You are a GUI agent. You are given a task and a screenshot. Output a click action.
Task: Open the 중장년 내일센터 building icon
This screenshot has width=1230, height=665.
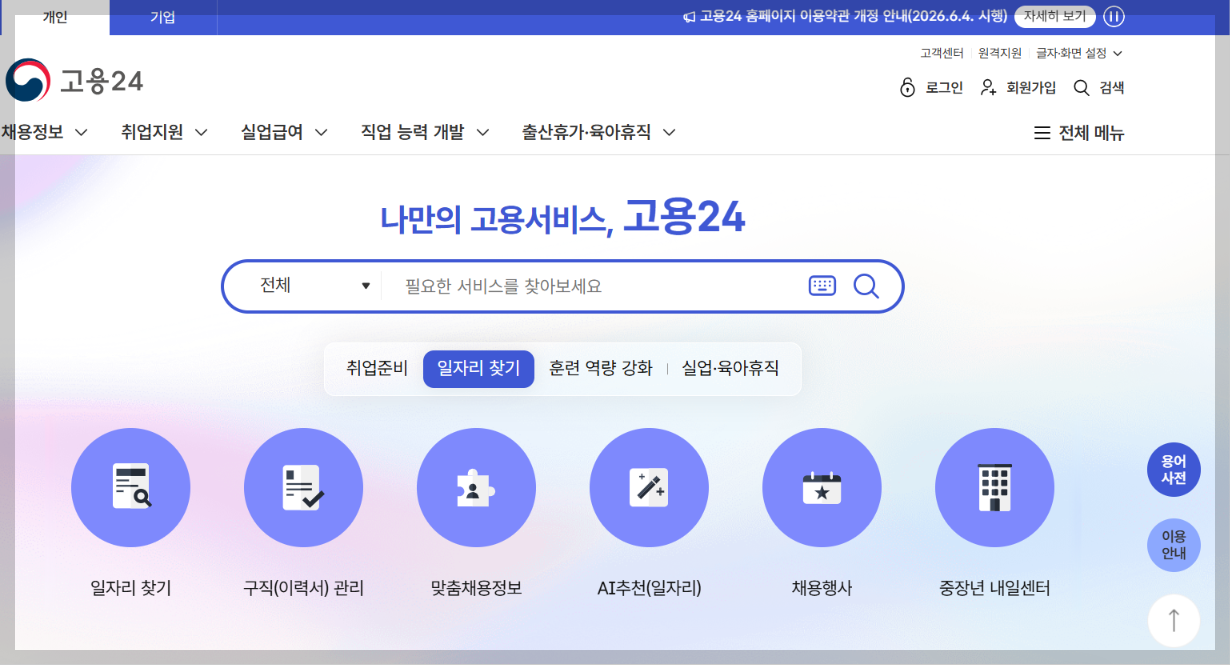[994, 488]
